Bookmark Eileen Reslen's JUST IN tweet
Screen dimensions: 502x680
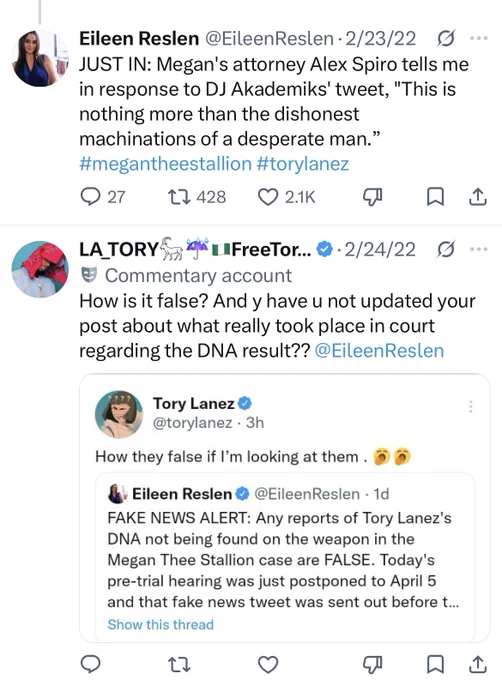point(435,197)
